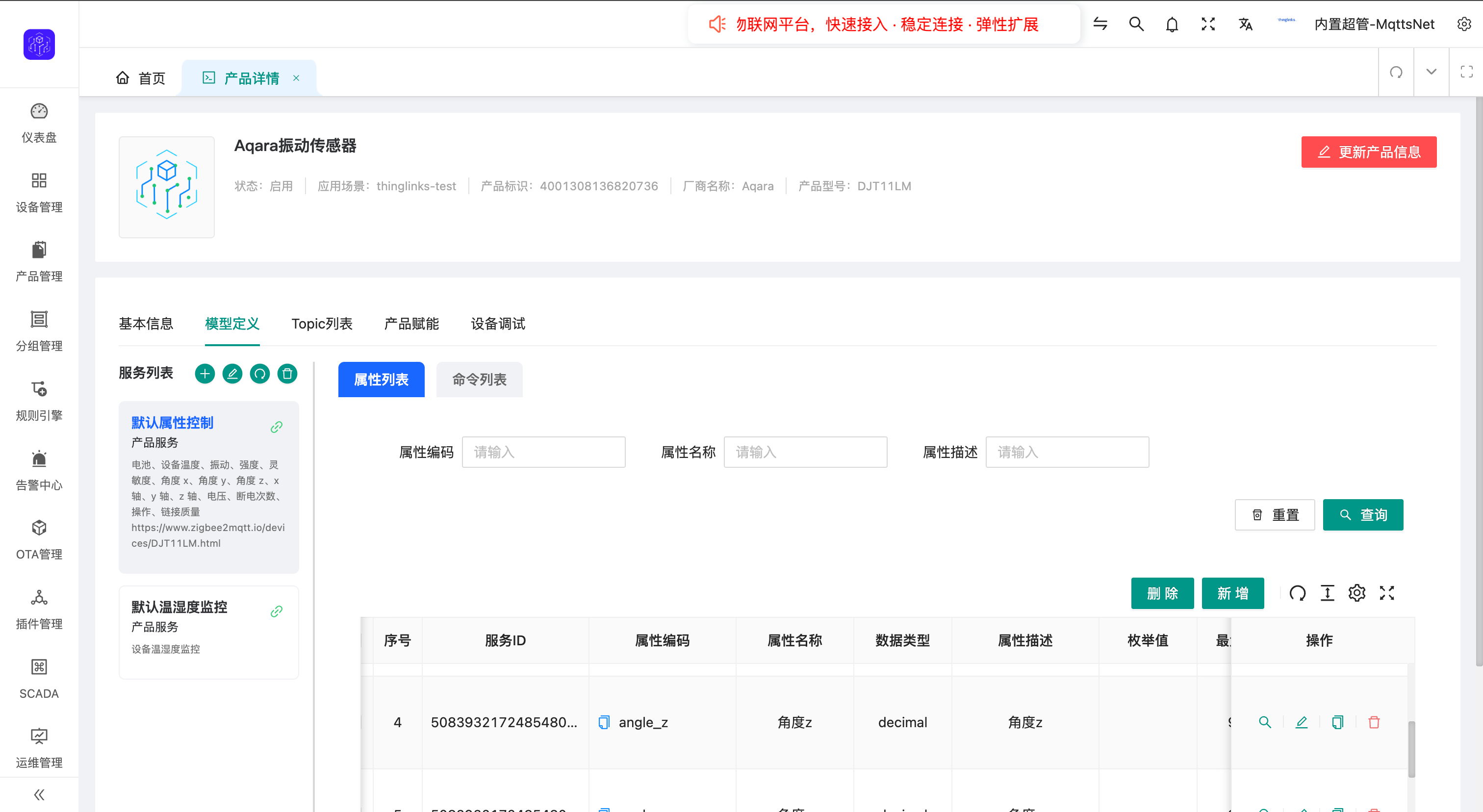Switch to the 首页 tab
Viewport: 1483px width, 812px height.
click(141, 78)
